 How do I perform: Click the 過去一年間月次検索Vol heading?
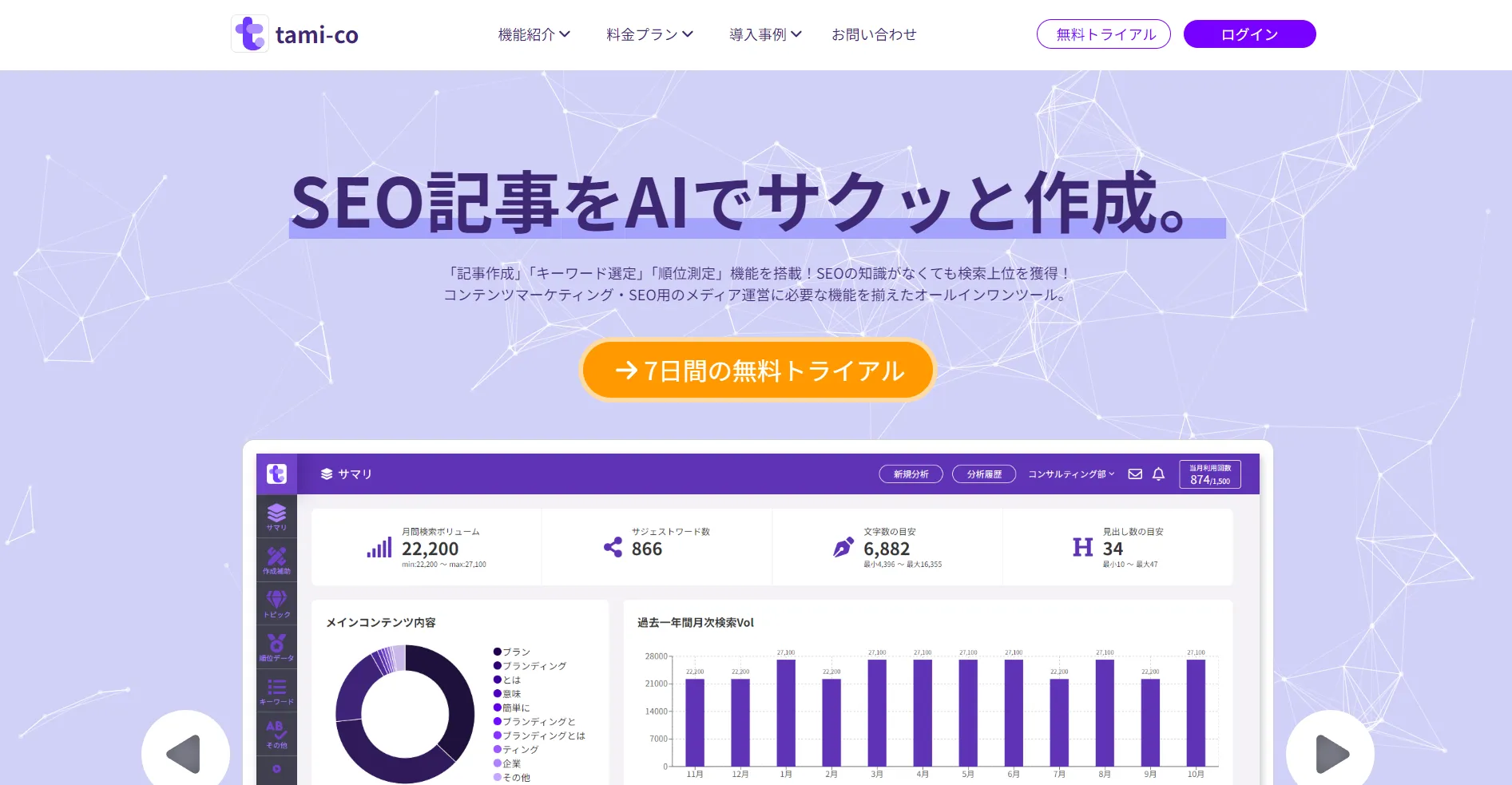[x=695, y=622]
